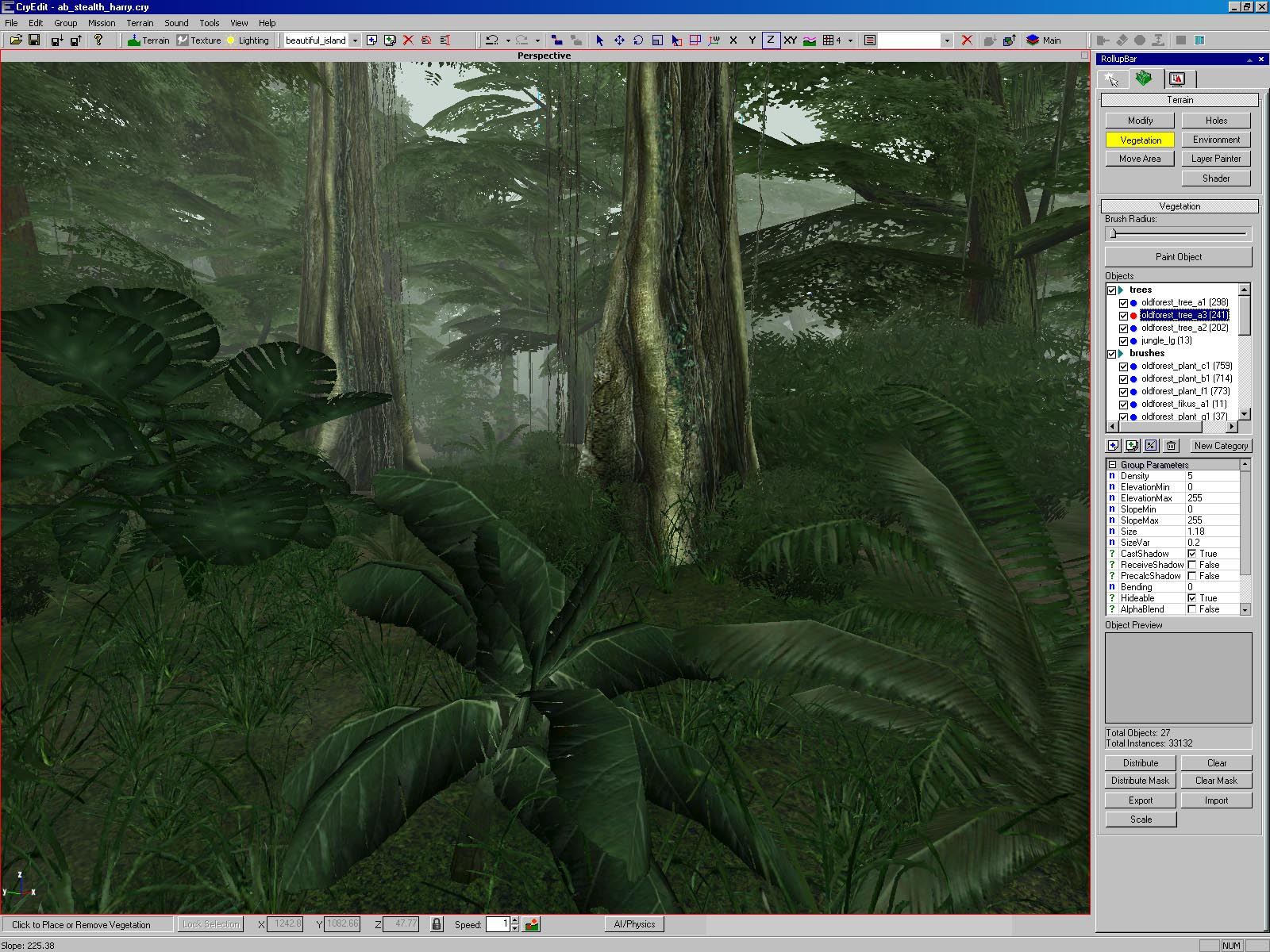1270x952 pixels.
Task: Click the Lighting toolbar button
Action: [248, 40]
